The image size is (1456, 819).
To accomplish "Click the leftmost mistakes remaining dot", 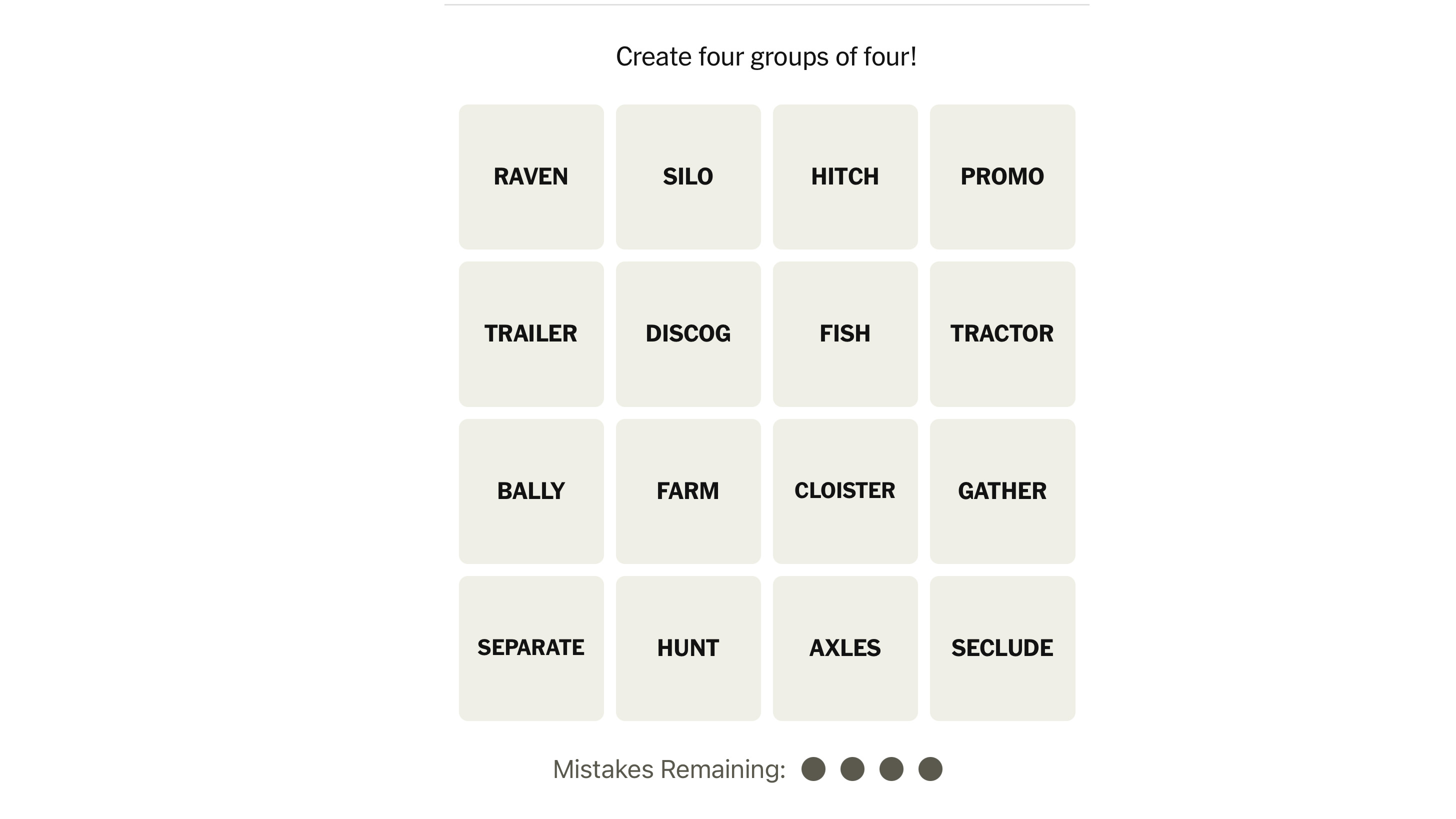I will click(x=813, y=769).
